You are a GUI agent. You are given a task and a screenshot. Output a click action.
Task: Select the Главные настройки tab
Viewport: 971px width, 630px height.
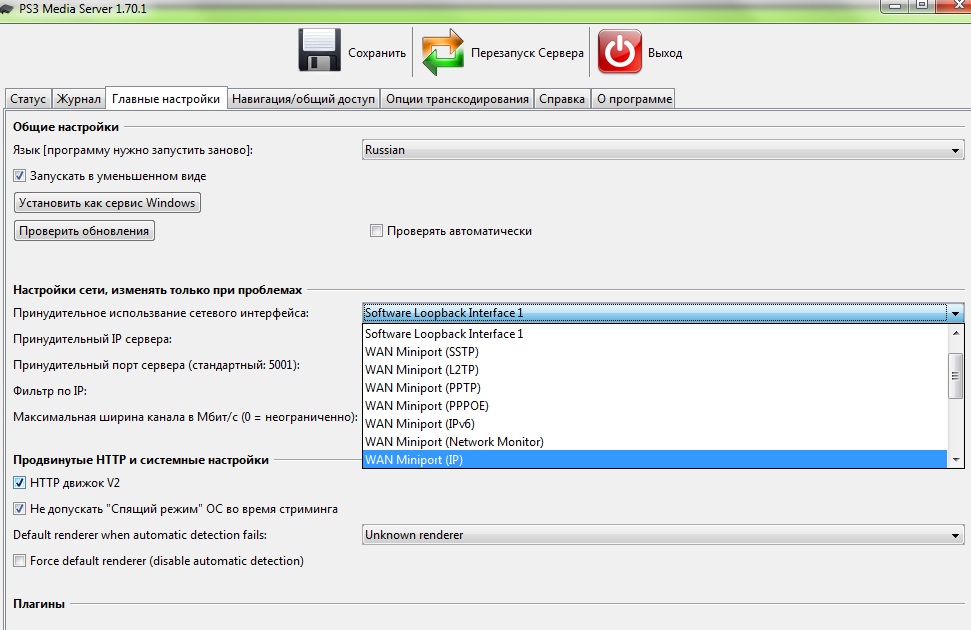[x=166, y=98]
